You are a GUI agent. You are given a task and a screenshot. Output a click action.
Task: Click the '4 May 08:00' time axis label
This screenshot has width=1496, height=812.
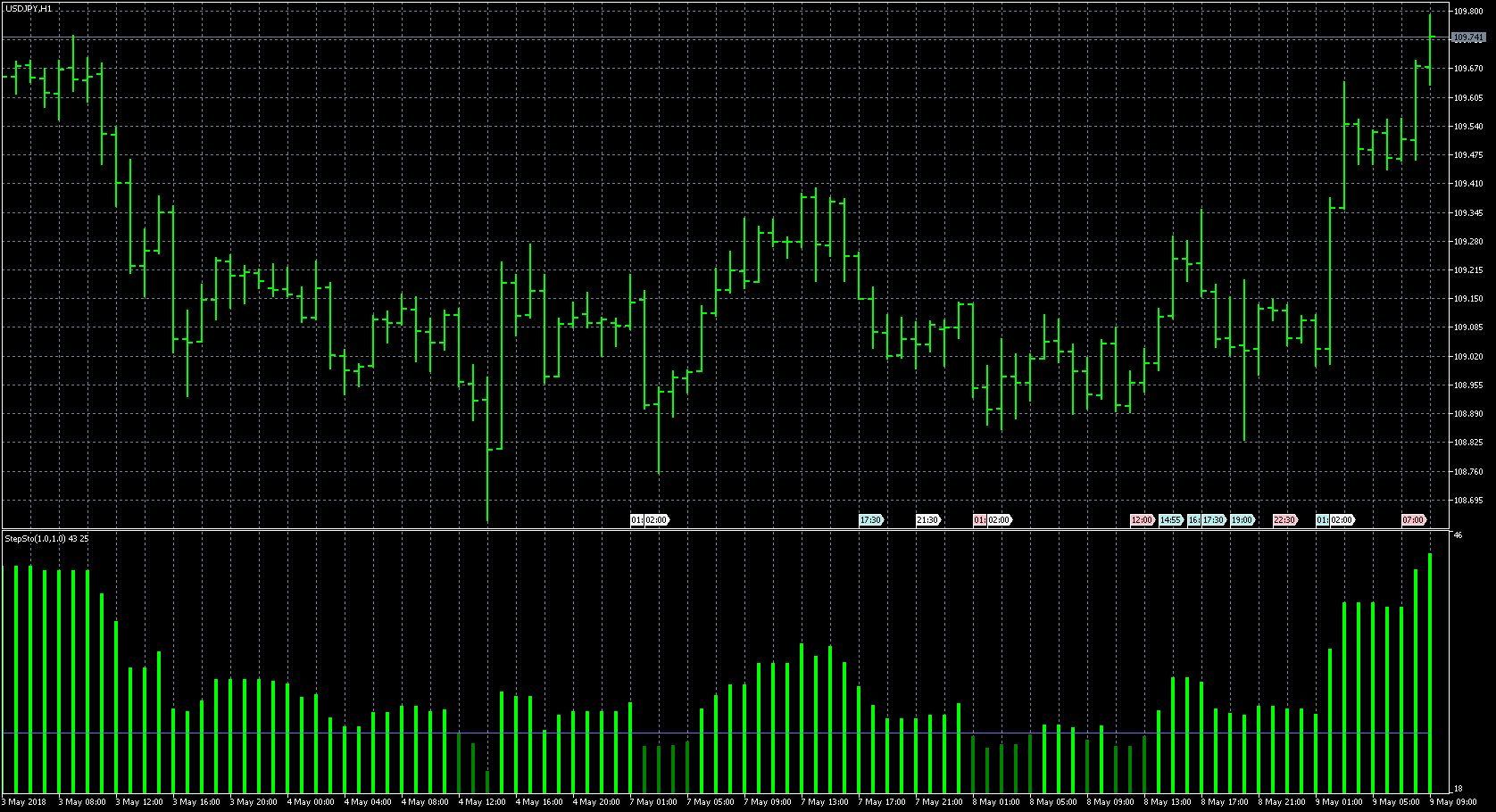click(425, 802)
